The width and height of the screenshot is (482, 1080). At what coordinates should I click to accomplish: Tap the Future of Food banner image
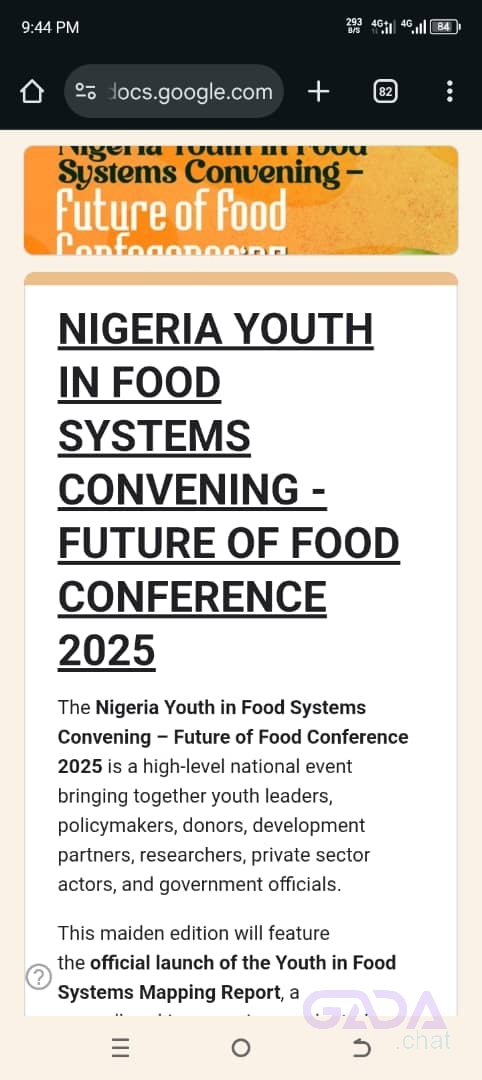pyautogui.click(x=241, y=200)
